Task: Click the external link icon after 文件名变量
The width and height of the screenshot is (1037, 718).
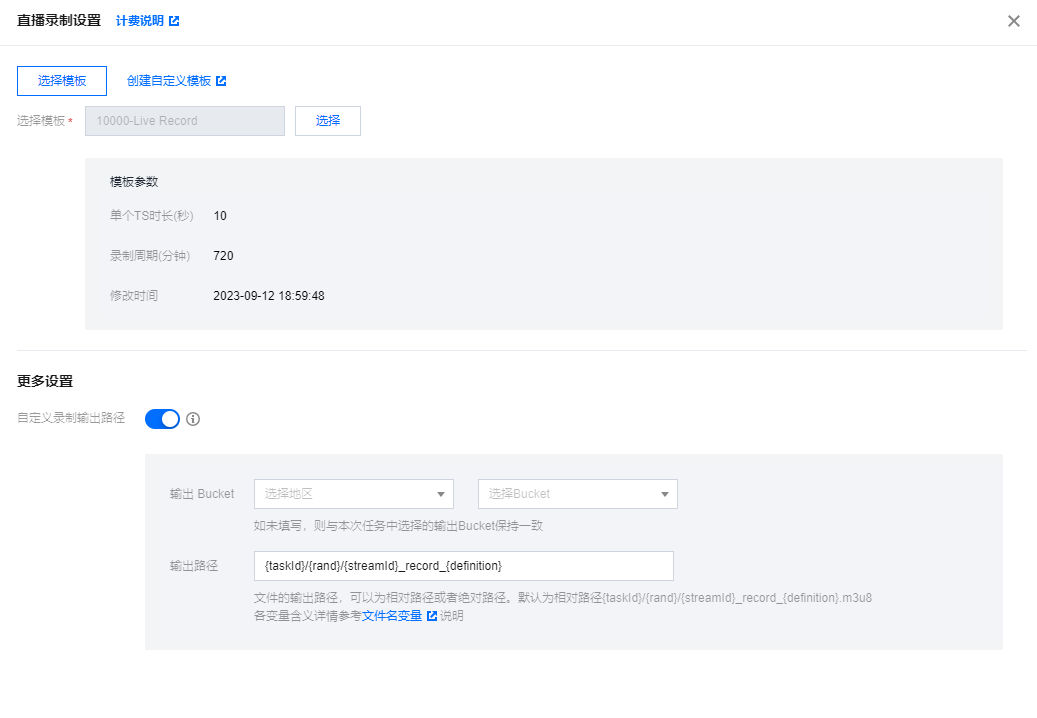Action: [x=432, y=616]
